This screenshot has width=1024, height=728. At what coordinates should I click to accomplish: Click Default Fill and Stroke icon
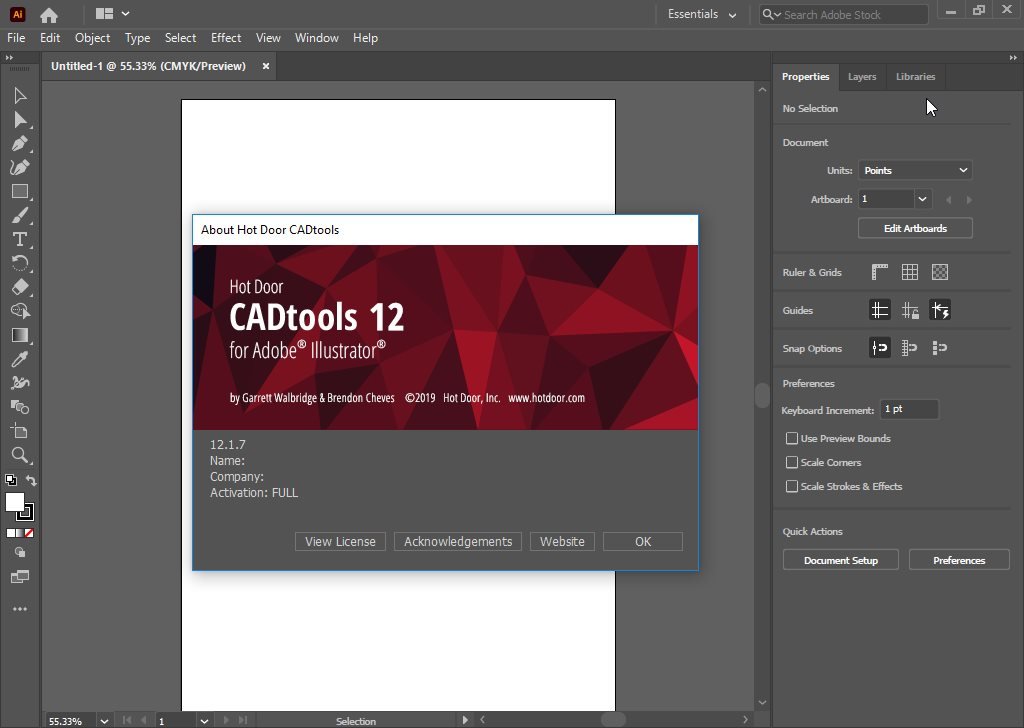pyautogui.click(x=10, y=480)
